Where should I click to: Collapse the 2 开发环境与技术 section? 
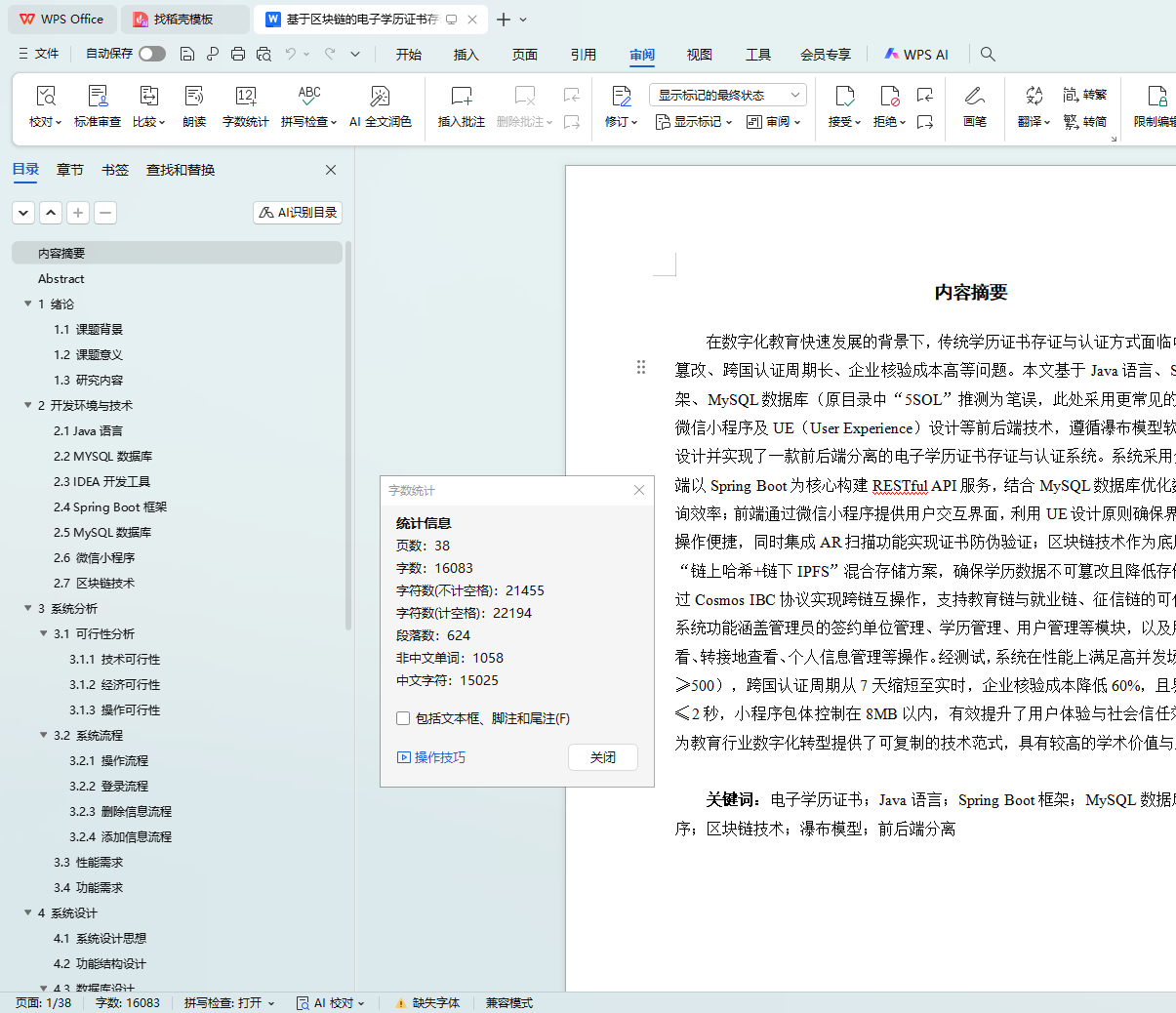(28, 405)
